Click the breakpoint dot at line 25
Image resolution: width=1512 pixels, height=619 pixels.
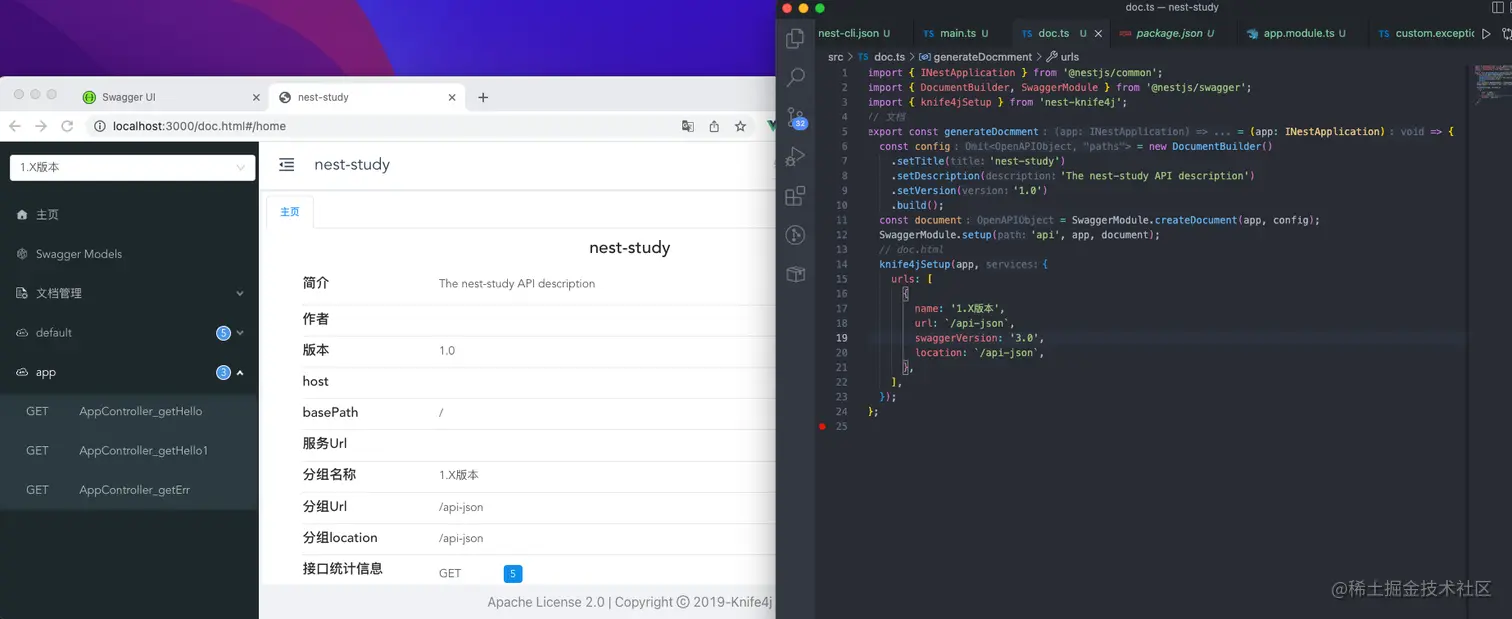822,426
